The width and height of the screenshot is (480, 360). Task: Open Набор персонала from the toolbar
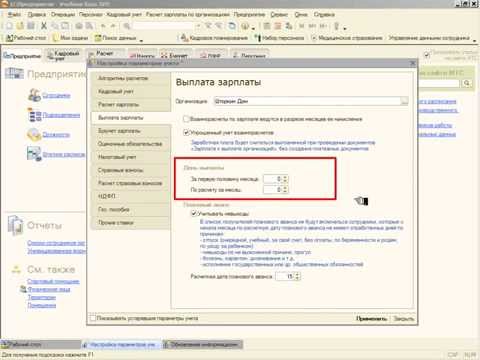click(x=279, y=38)
